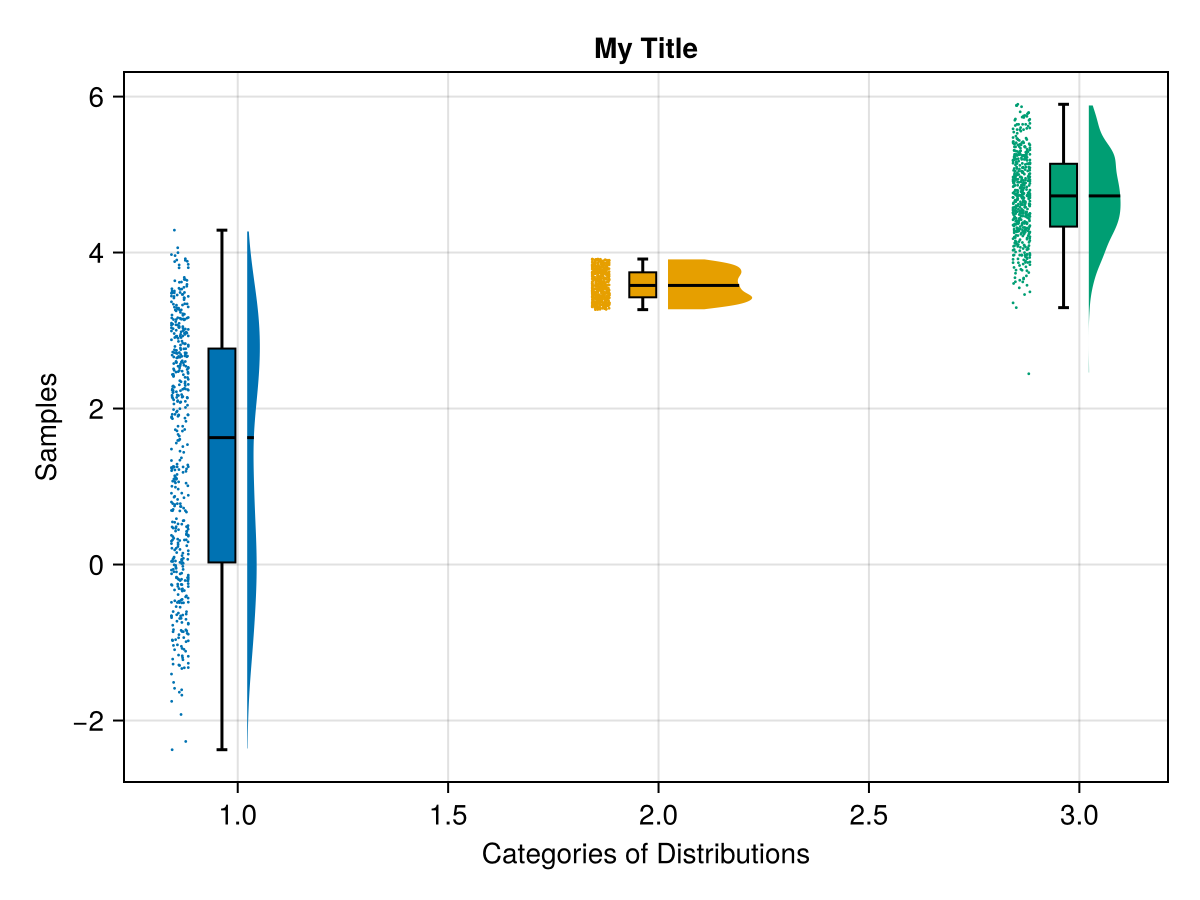
Task: Click the x-axis tick label 1.5
Action: point(447,813)
